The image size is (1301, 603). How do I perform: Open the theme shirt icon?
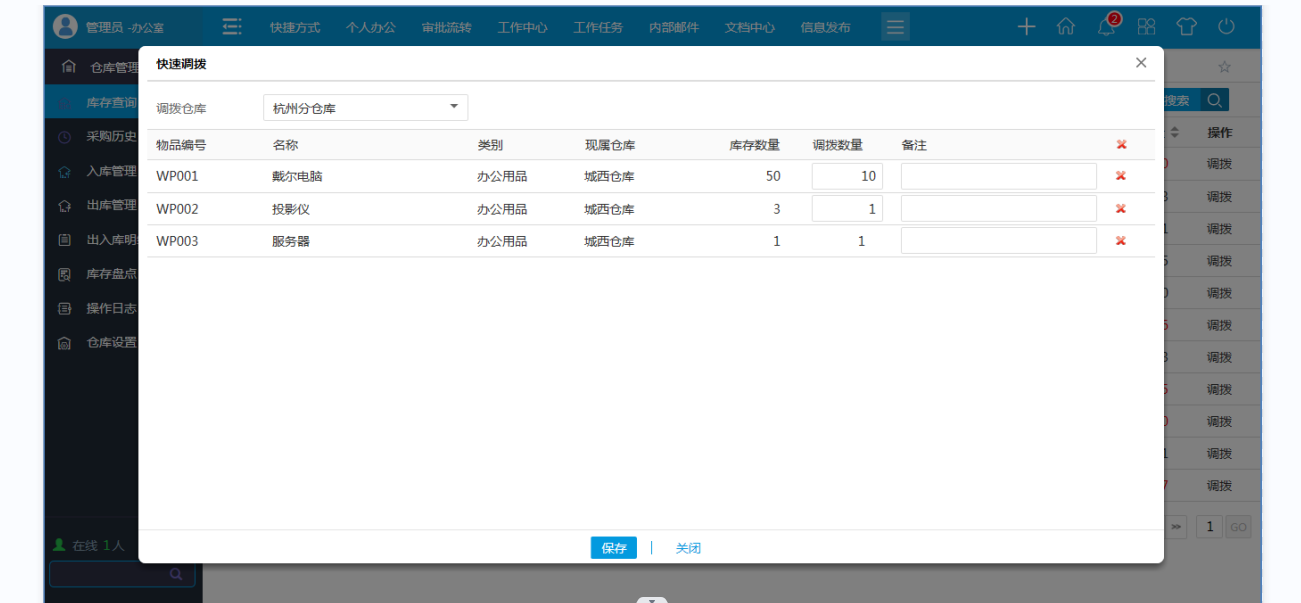click(x=1186, y=27)
